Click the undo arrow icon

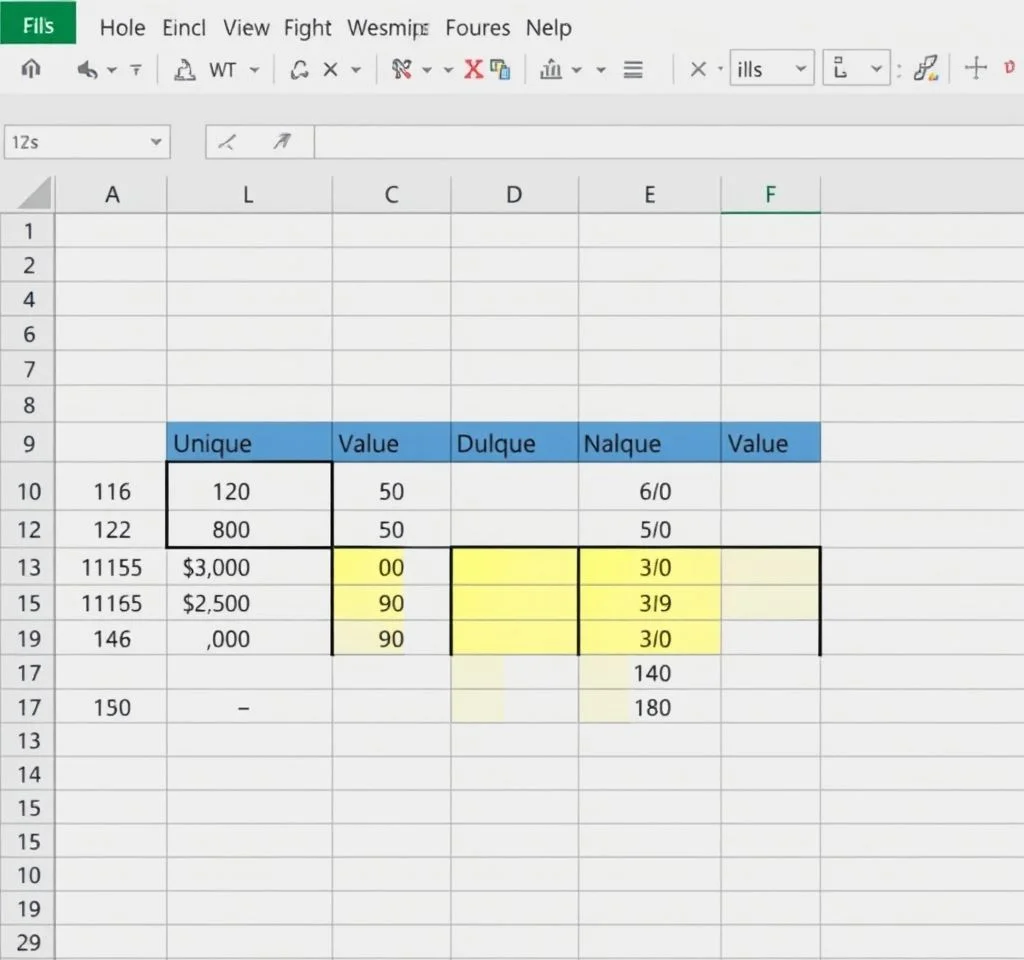click(x=89, y=69)
